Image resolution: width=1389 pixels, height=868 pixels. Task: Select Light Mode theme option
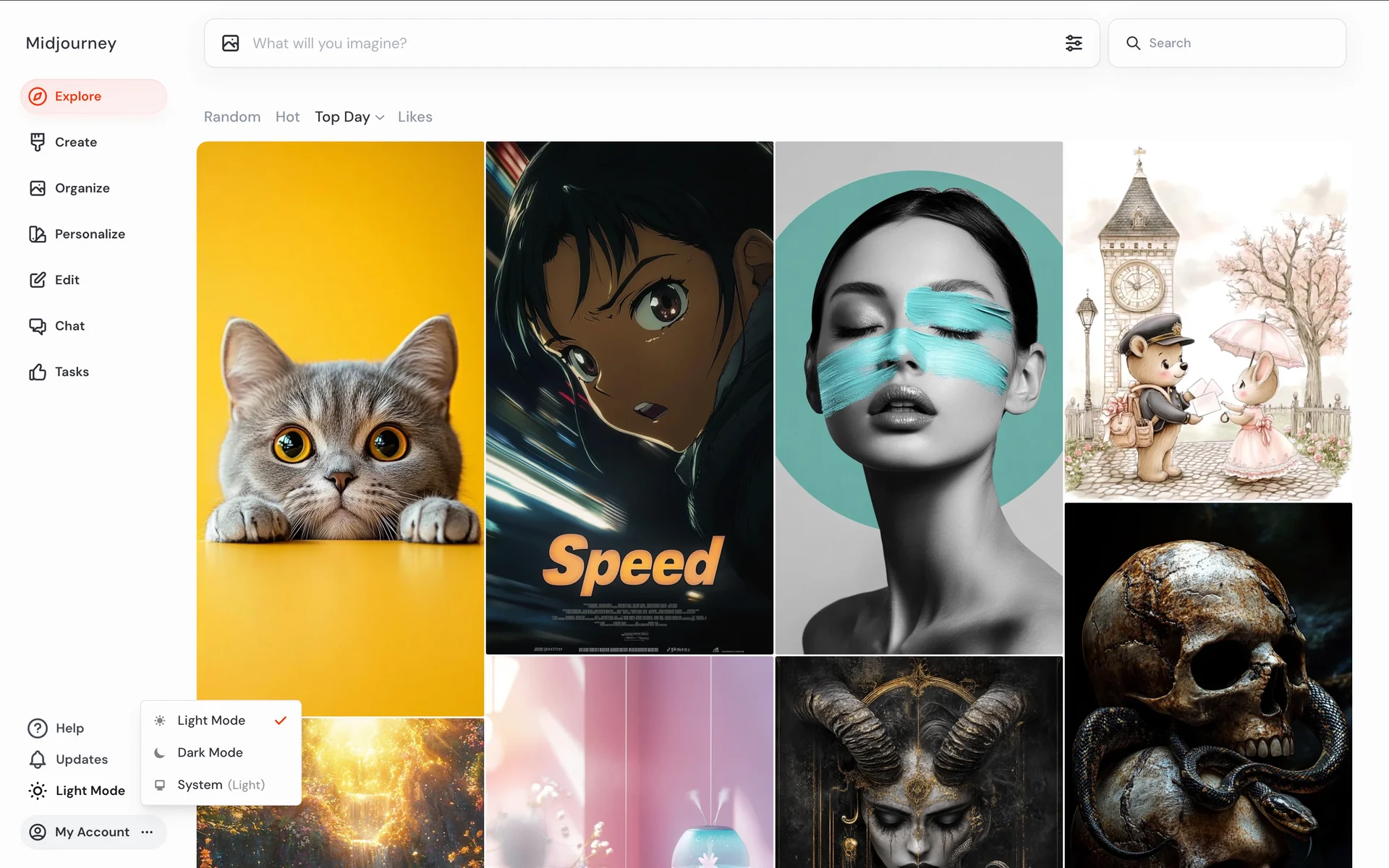211,720
